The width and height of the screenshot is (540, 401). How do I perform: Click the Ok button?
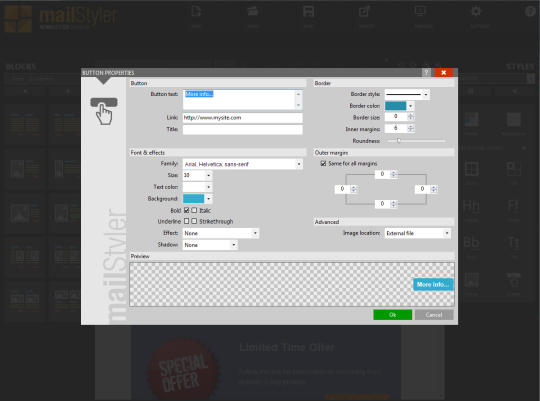[x=392, y=315]
